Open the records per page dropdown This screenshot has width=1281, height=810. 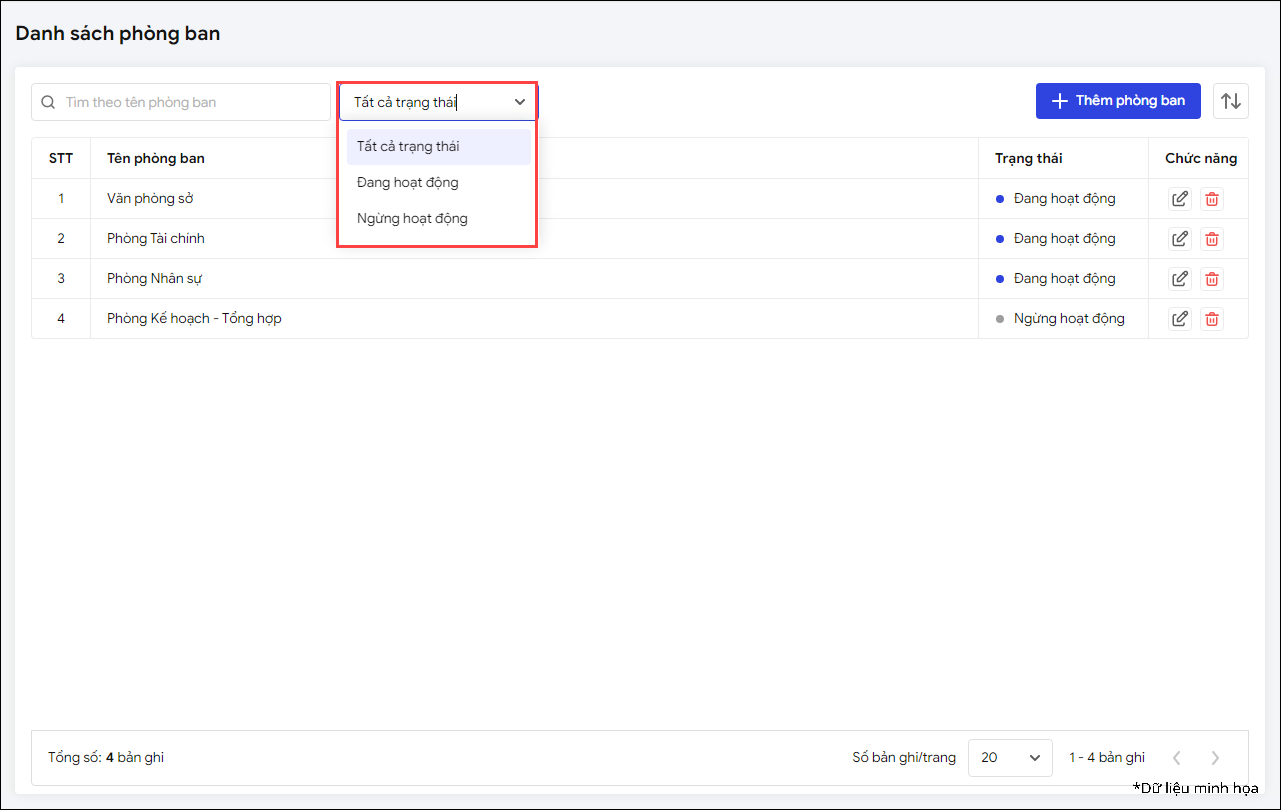pos(1010,758)
